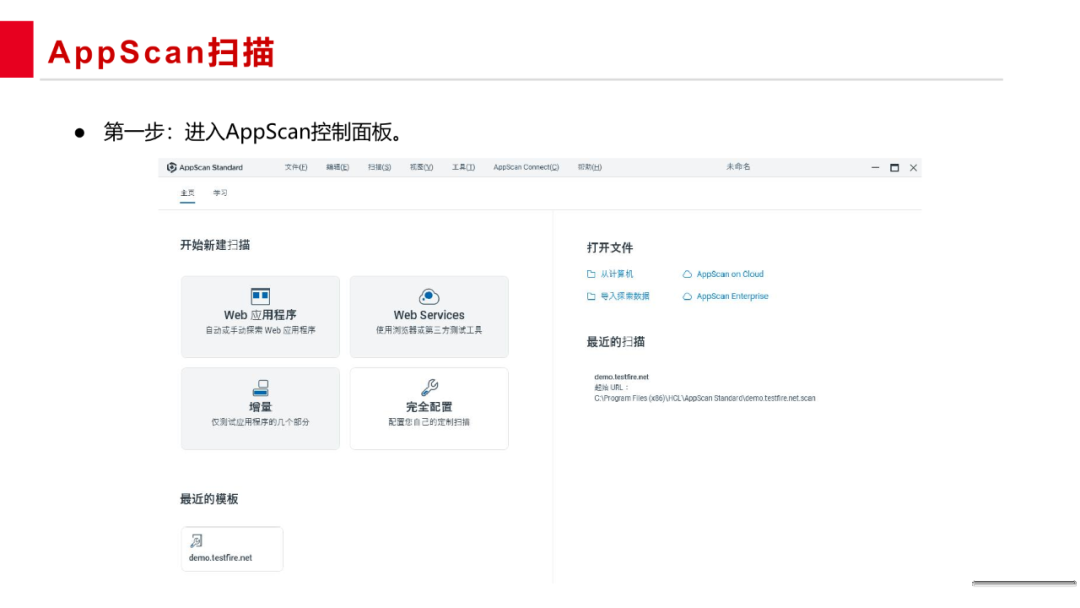Open the 帮助(H) menu
Viewport: 1080px width, 608px height.
pyautogui.click(x=590, y=167)
